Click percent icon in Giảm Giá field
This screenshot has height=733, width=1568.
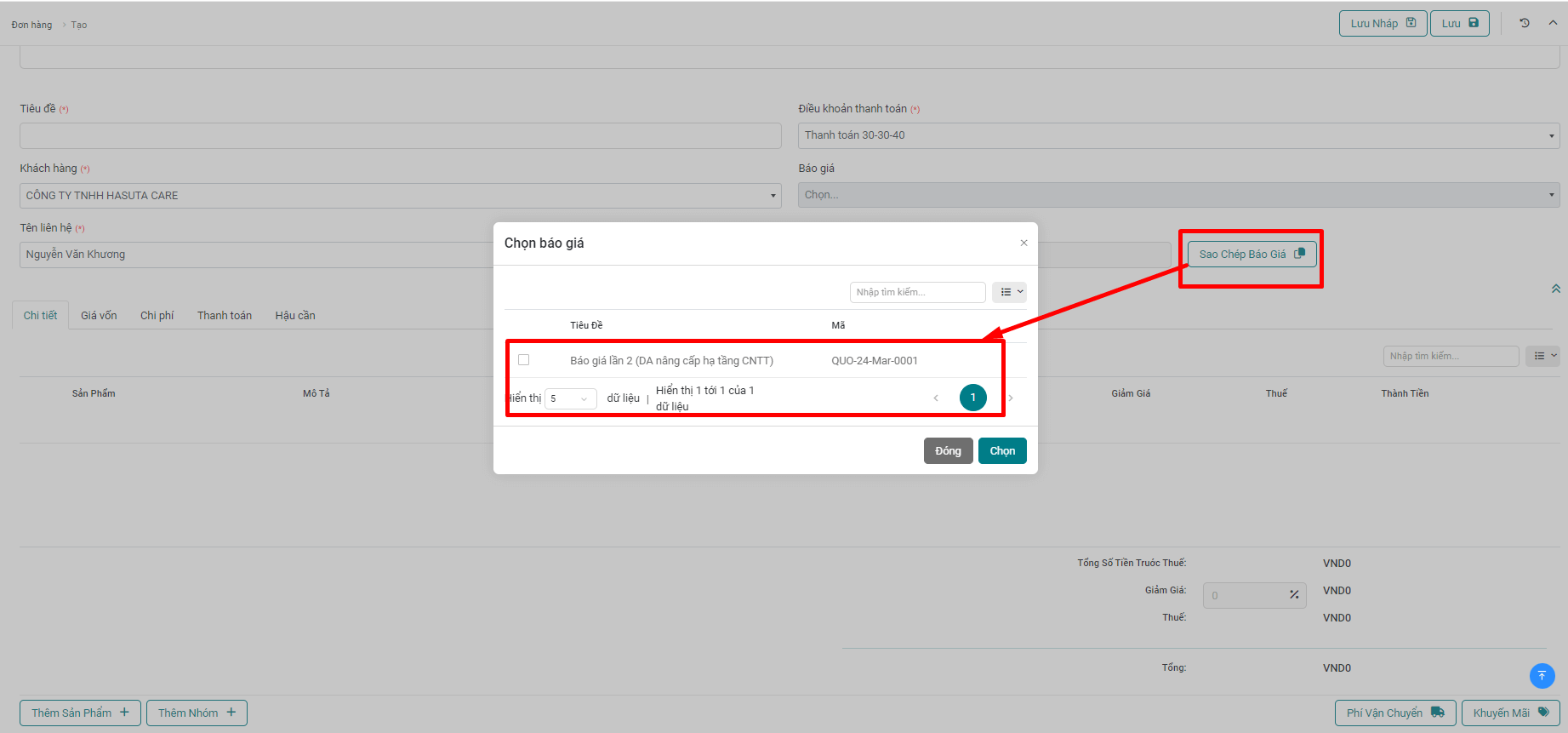coord(1293,595)
